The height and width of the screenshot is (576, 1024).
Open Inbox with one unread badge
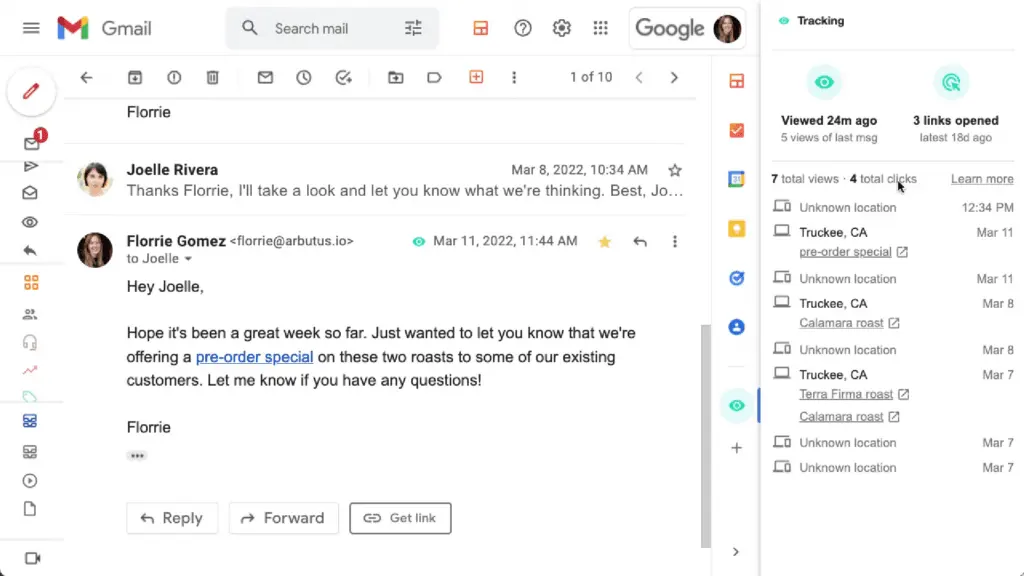tap(31, 142)
